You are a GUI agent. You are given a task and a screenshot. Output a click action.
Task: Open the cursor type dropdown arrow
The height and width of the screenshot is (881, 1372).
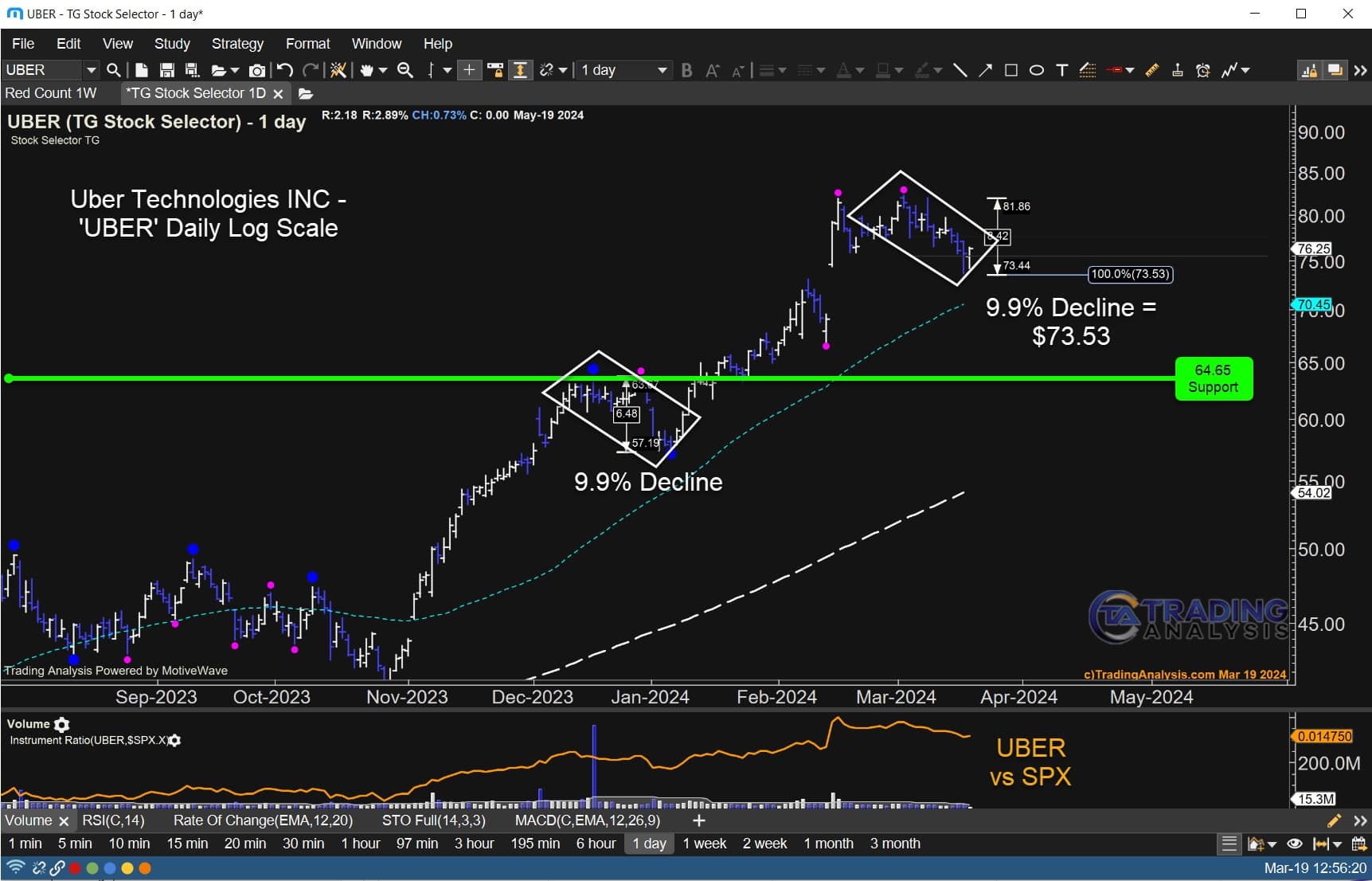coord(448,70)
